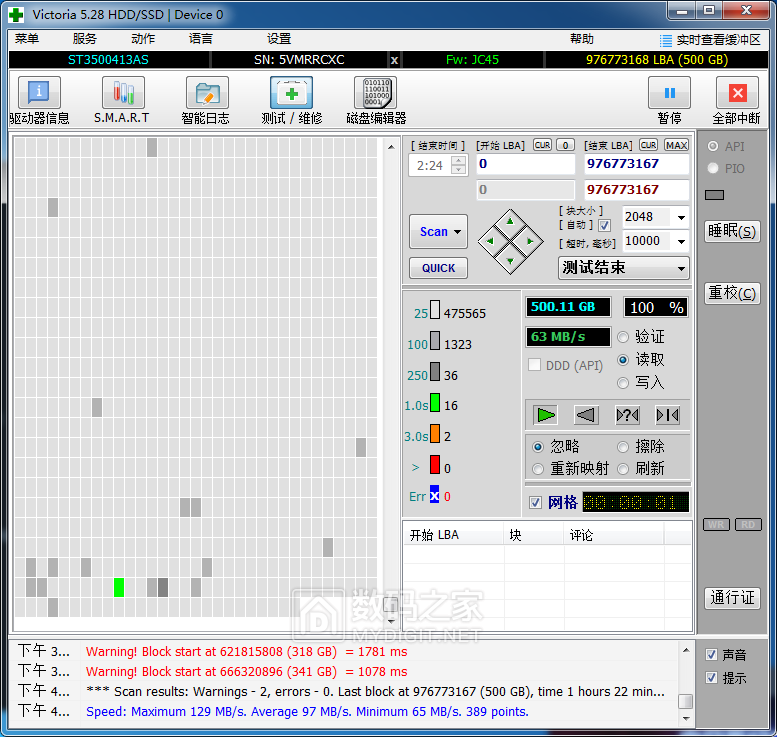
Task: Select the ignore (忽略) radio button
Action: pyautogui.click(x=538, y=447)
